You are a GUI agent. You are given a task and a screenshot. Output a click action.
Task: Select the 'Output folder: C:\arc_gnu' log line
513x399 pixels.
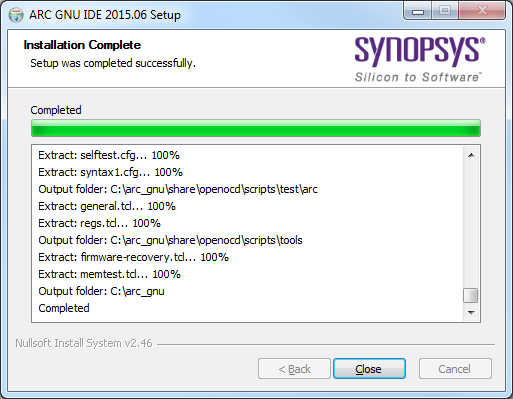pos(101,291)
